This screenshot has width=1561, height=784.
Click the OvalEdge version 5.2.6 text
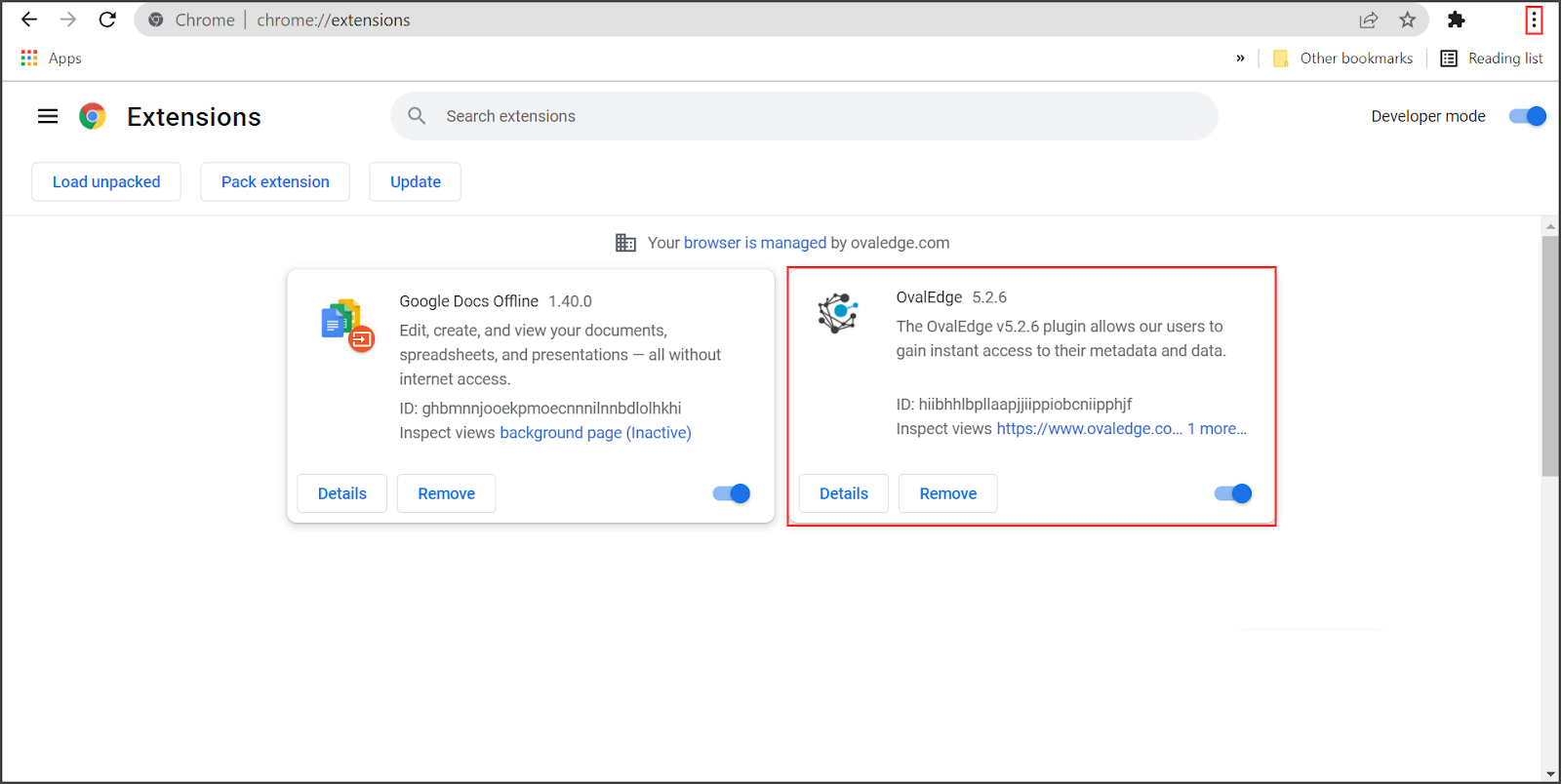989,297
